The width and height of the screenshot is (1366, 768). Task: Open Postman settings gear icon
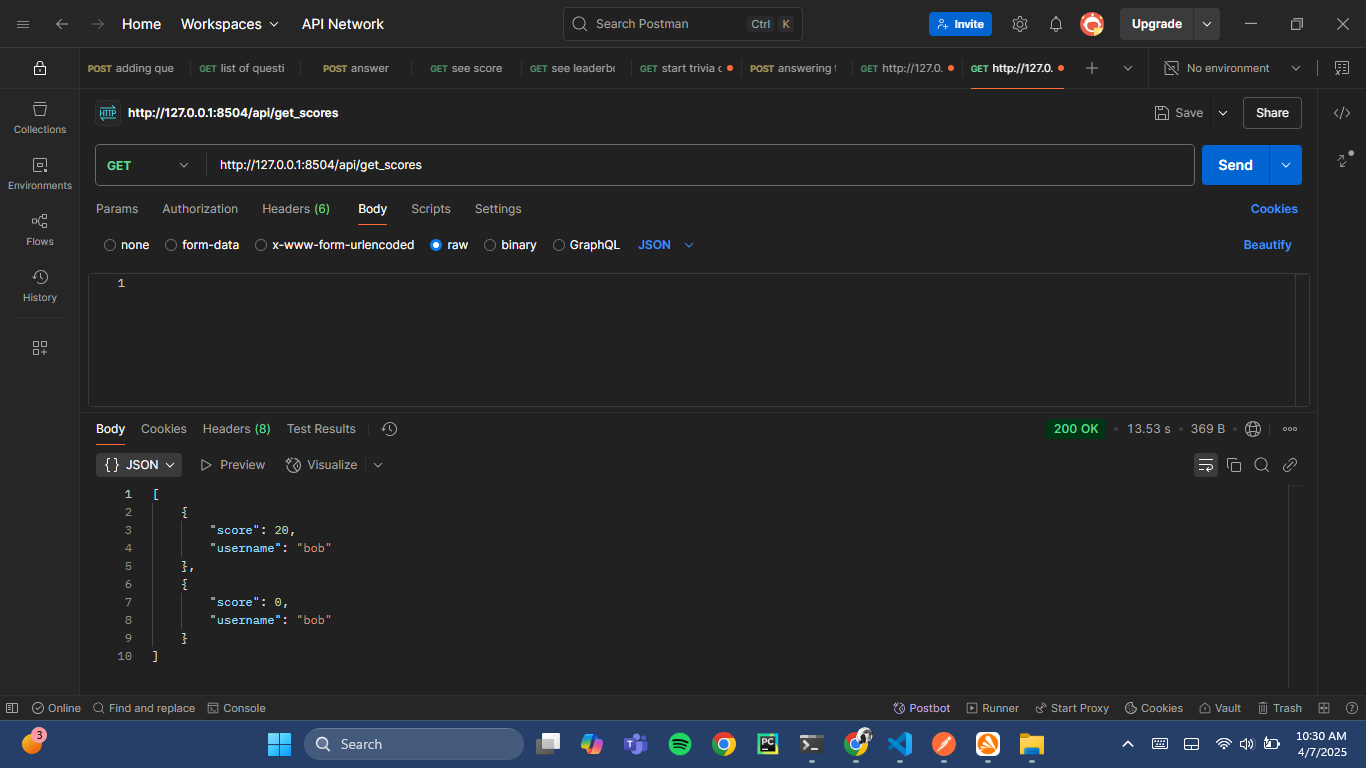(1020, 24)
